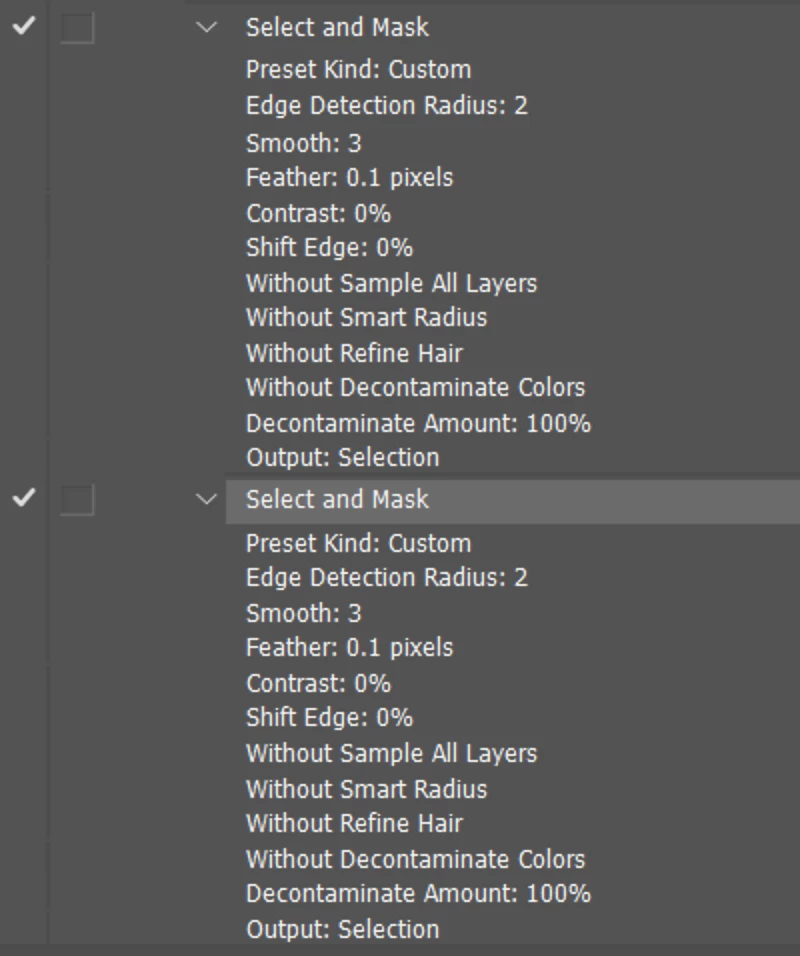Viewport: 800px width, 956px height.
Task: Enable dialog toggle box for highlighted Select and Mask
Action: pyautogui.click(x=77, y=500)
